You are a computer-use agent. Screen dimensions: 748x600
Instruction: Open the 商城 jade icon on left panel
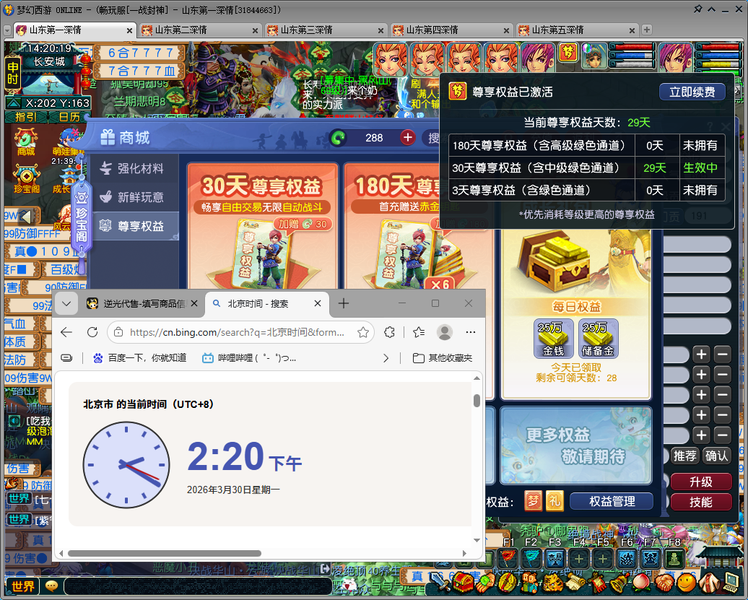26,142
